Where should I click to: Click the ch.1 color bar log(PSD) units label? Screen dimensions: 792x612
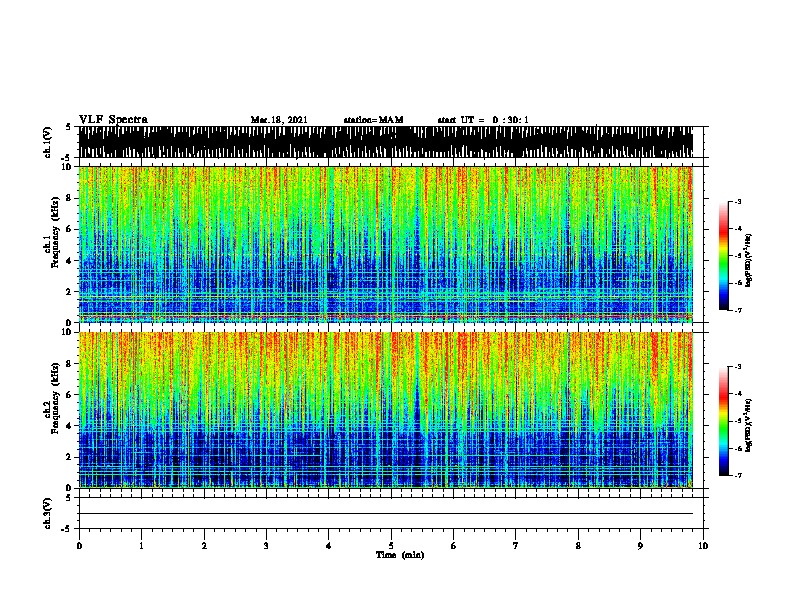(749, 260)
